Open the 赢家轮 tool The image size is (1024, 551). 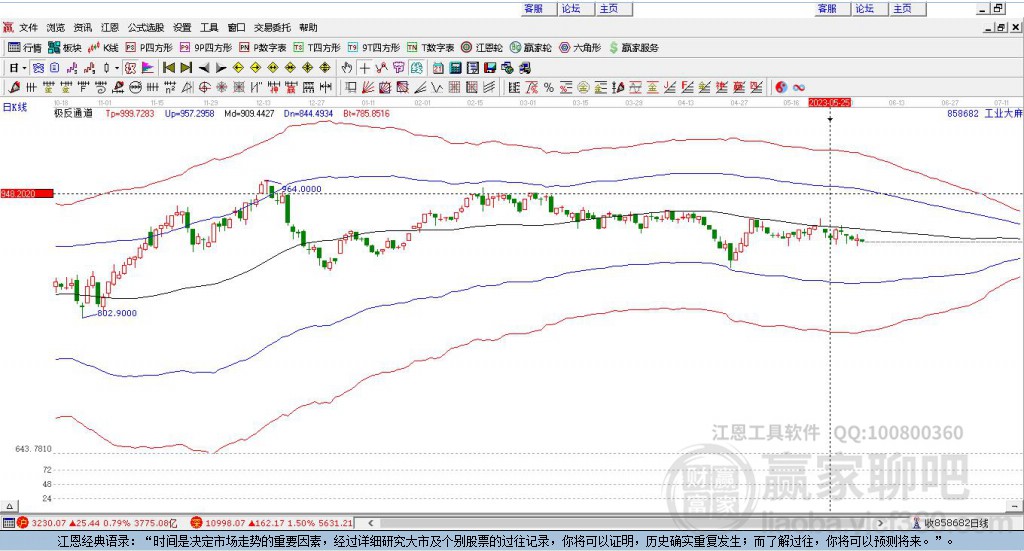click(x=530, y=48)
